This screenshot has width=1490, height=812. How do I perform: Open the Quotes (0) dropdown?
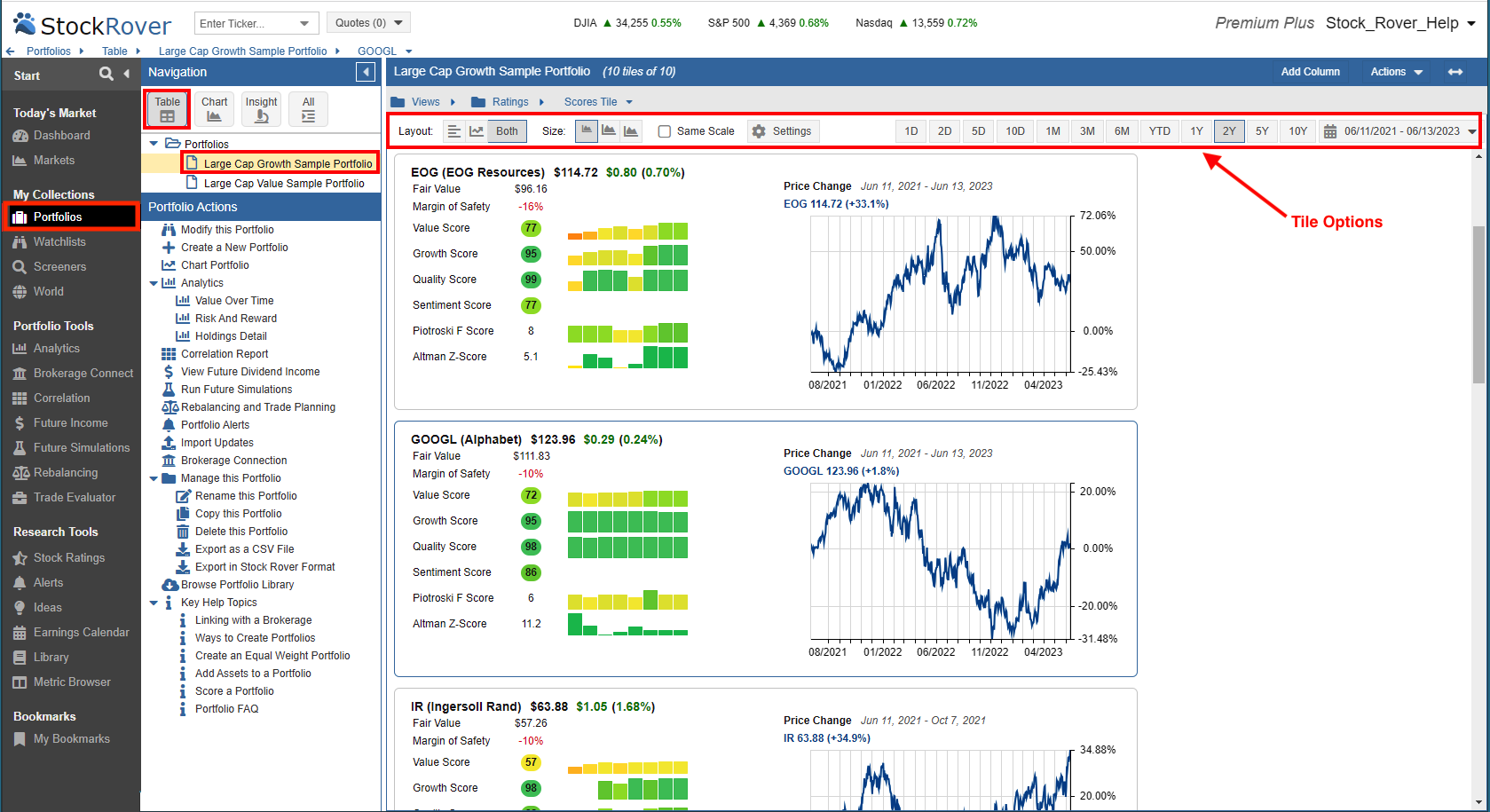coord(368,23)
